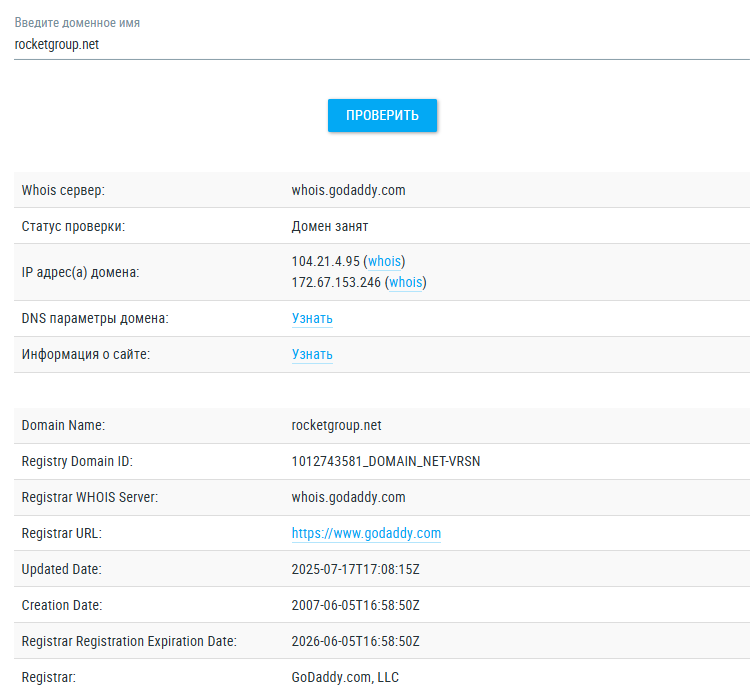Click Узнать in Информация о сайте row
The image size is (756, 692).
[312, 355]
